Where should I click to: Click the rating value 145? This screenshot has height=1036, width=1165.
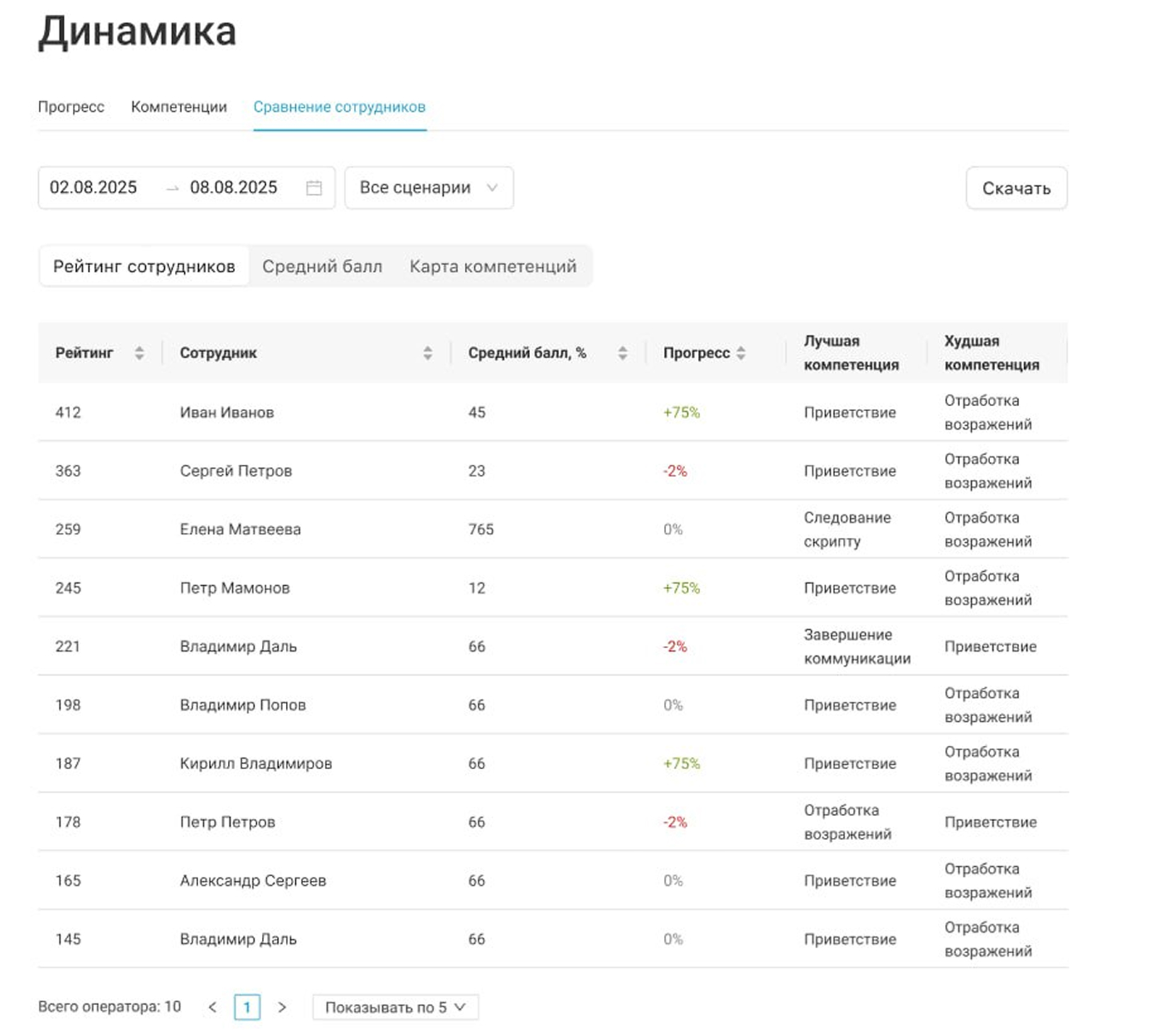click(68, 939)
